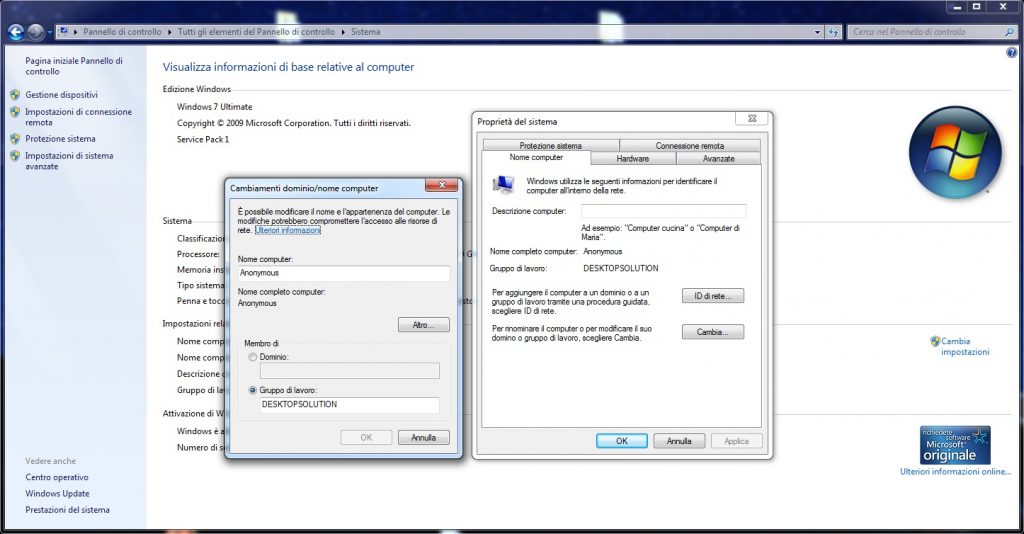Select Gruppo di lavoro radio button
This screenshot has height=534, width=1024.
pos(253,390)
